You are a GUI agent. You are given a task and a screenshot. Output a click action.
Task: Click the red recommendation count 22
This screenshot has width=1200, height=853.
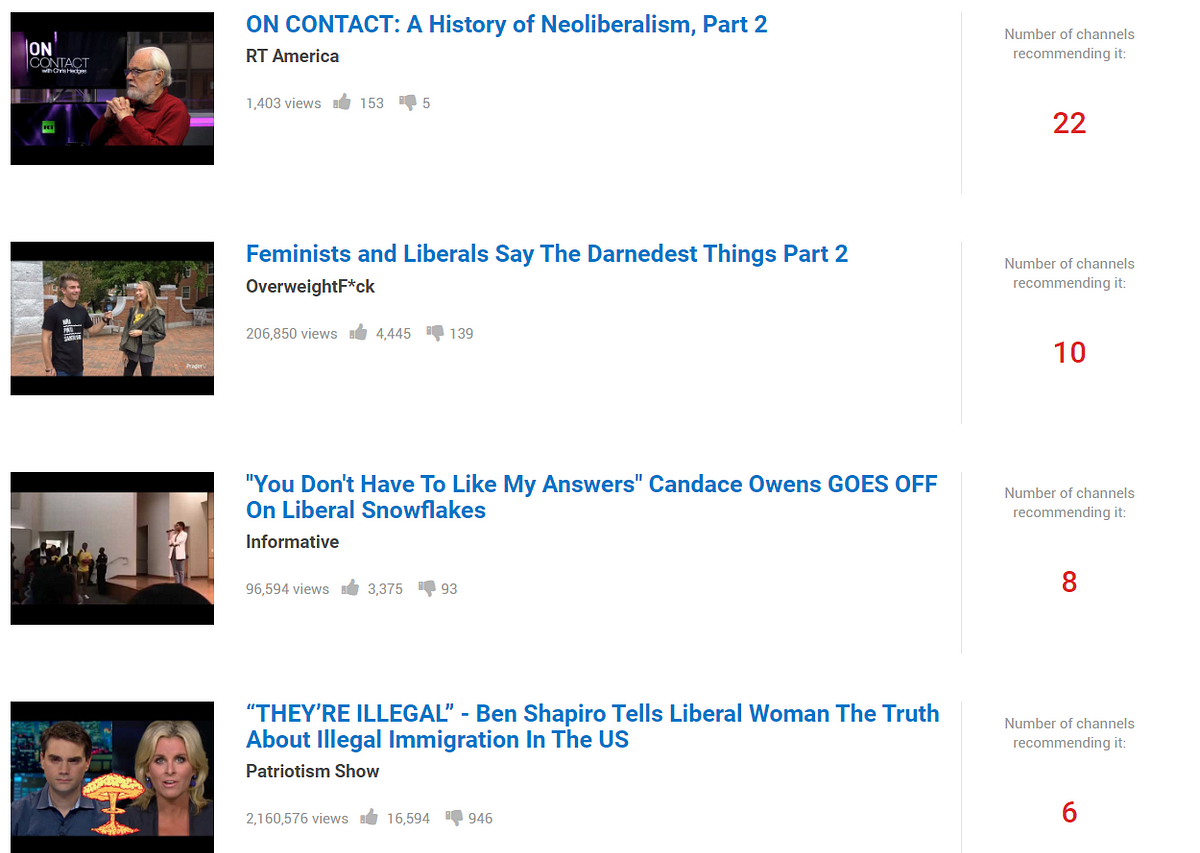tap(1069, 123)
